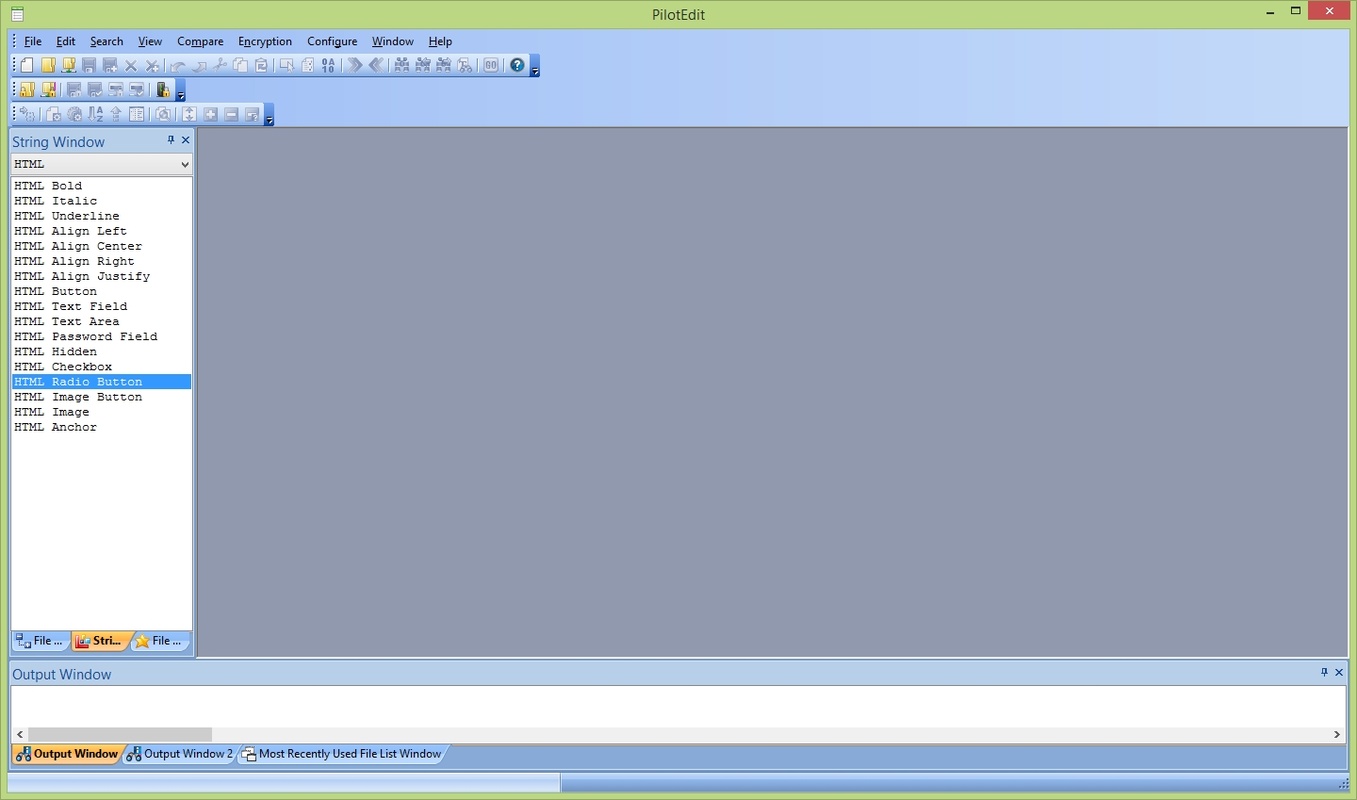Switch to hex mode with the 0A10 icon

click(x=328, y=65)
